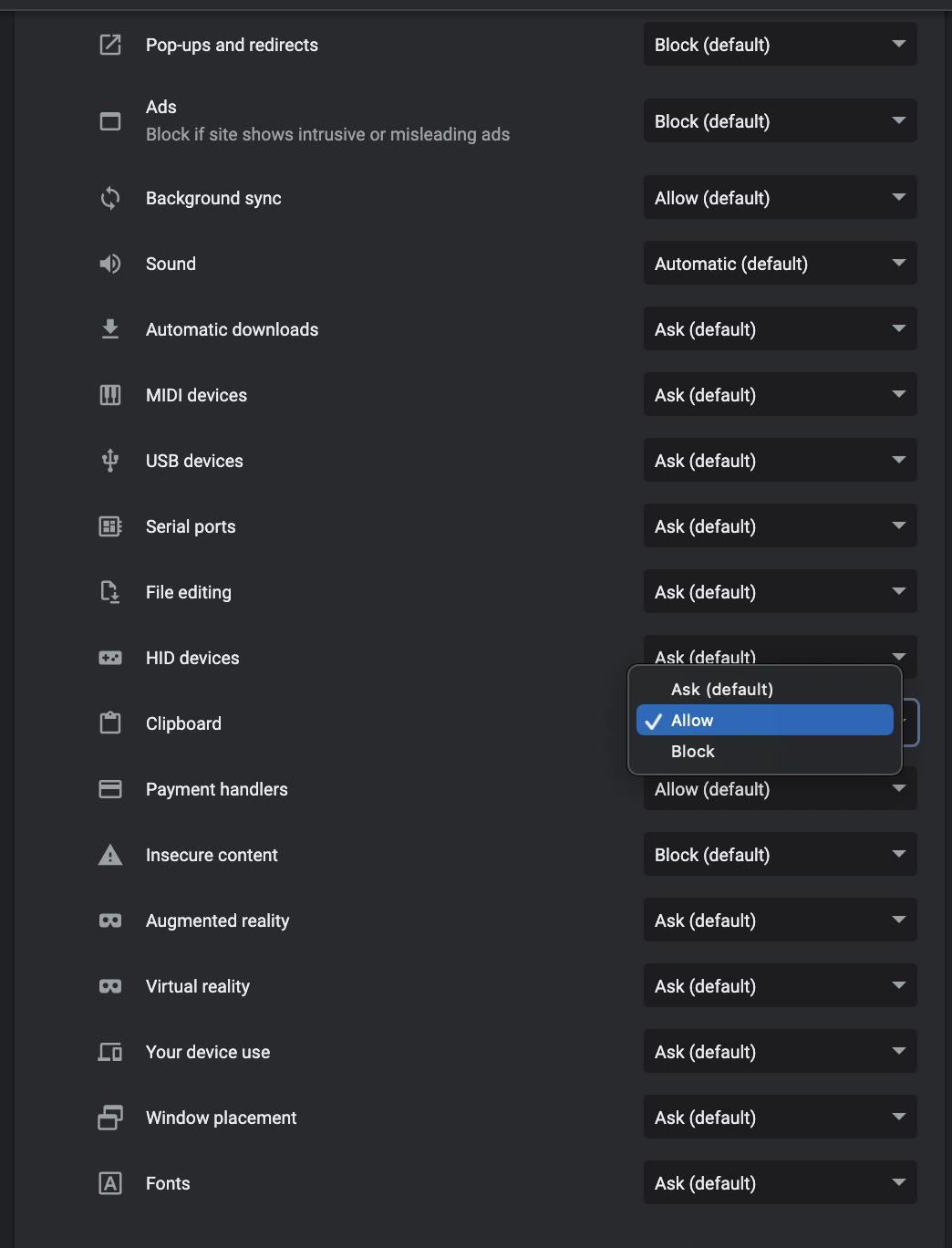Click the Window placement icon
952x1248 pixels.
coord(110,1118)
